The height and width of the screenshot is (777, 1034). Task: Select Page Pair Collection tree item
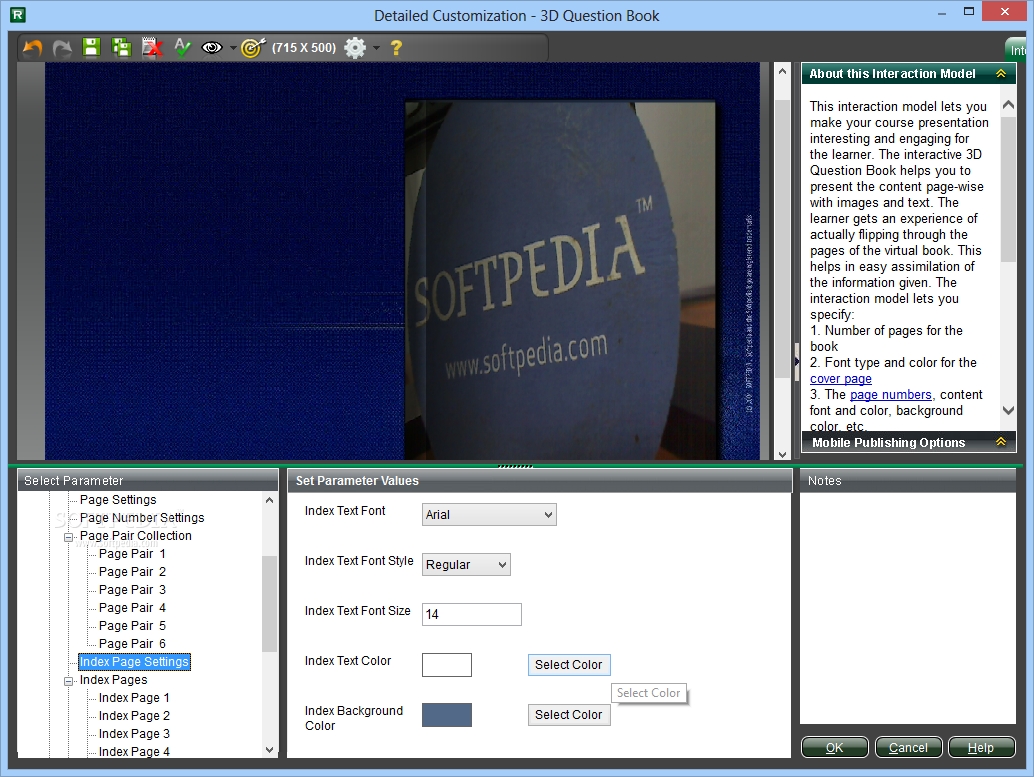(136, 536)
